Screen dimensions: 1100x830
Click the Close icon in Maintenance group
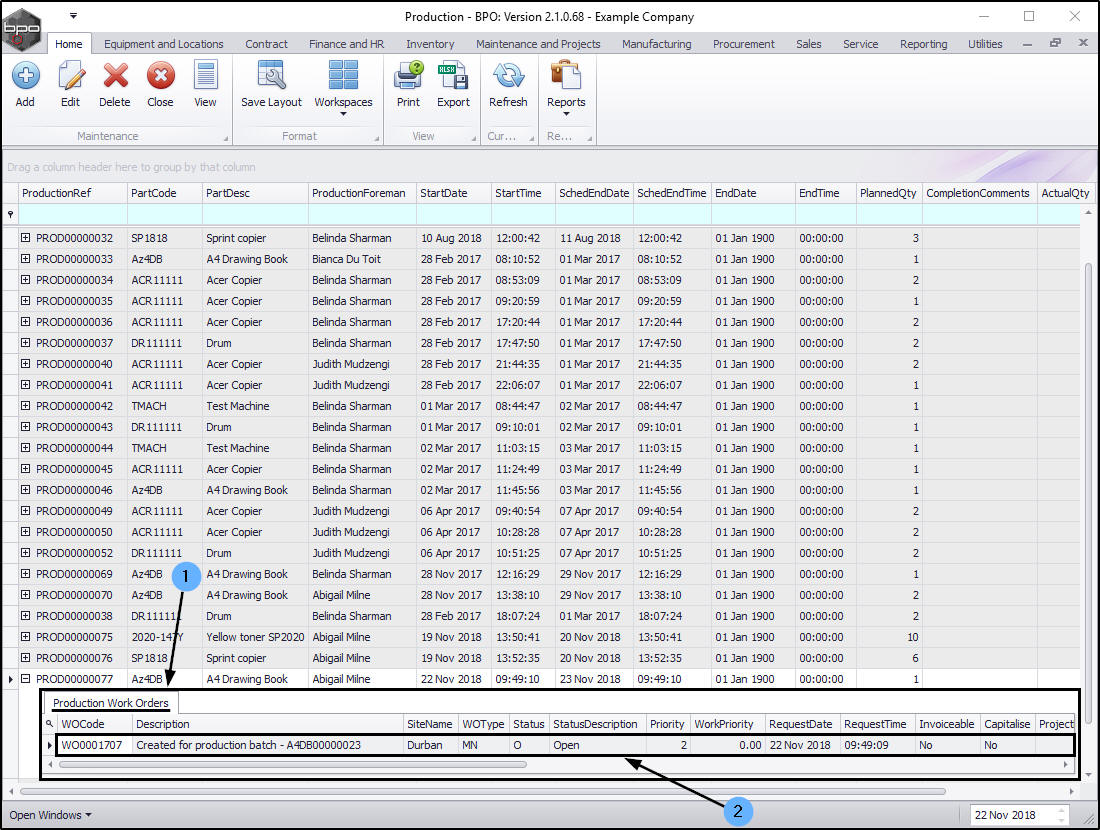(160, 77)
